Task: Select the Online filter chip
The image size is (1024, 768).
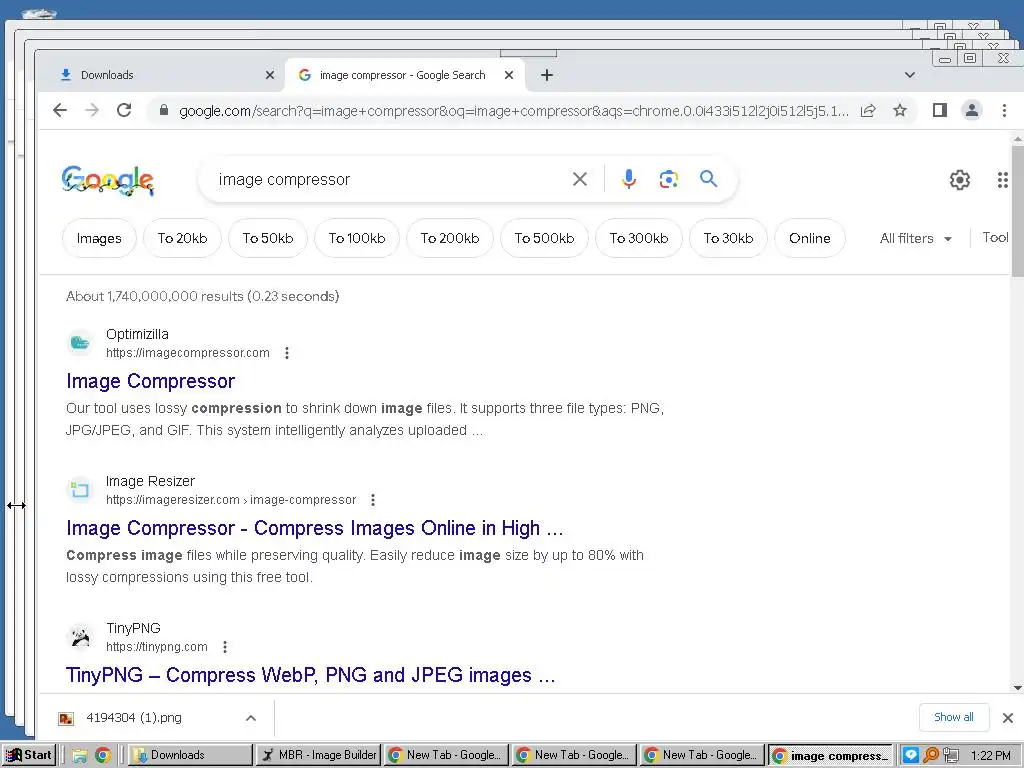Action: tap(810, 238)
